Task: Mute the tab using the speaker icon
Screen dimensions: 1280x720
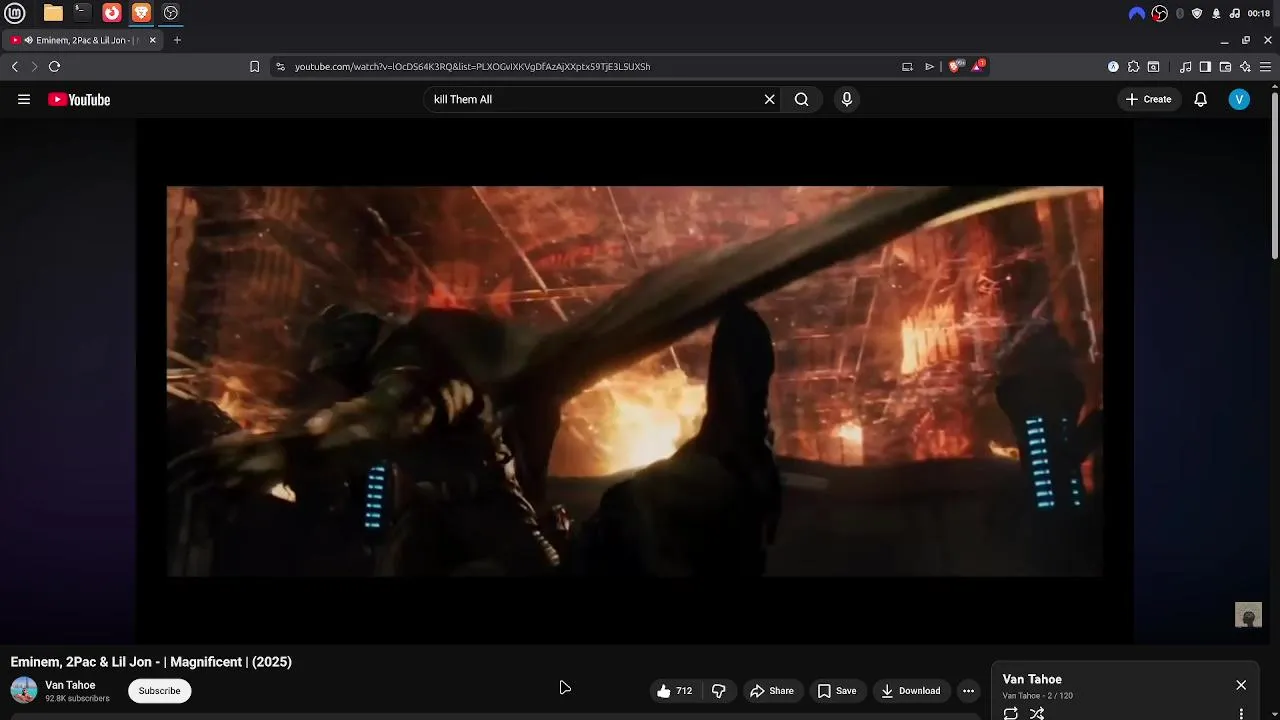Action: tap(28, 40)
